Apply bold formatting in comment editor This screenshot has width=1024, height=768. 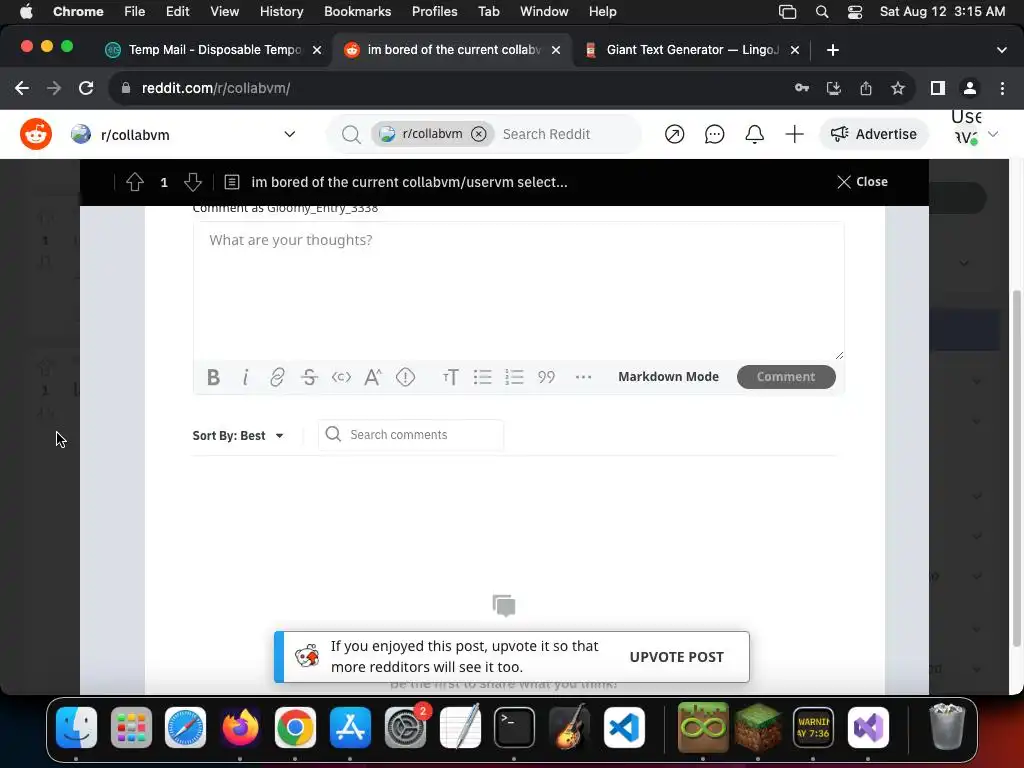(213, 377)
